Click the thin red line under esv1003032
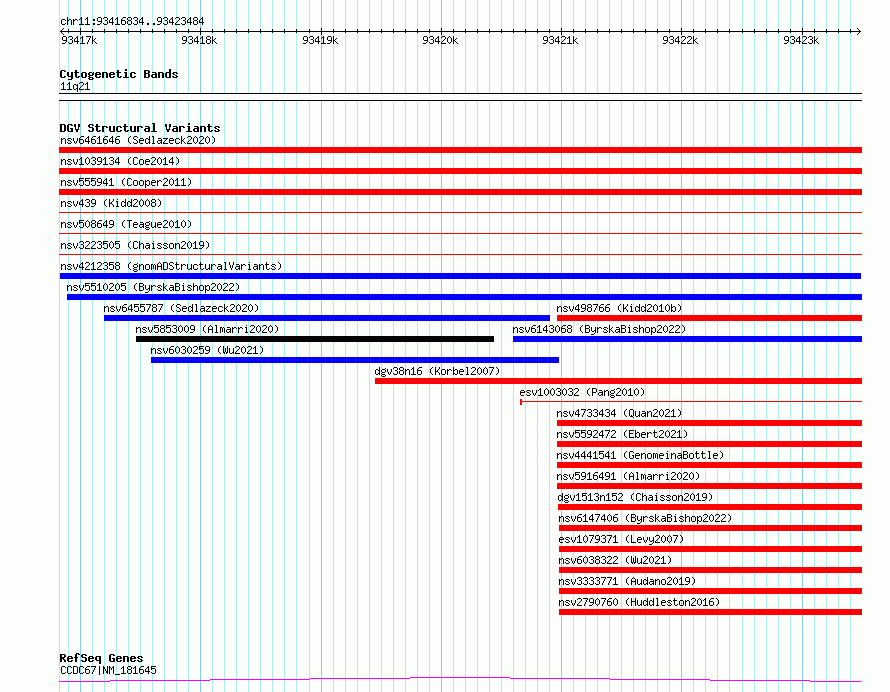Viewport: 890px width, 692px height. click(691, 402)
